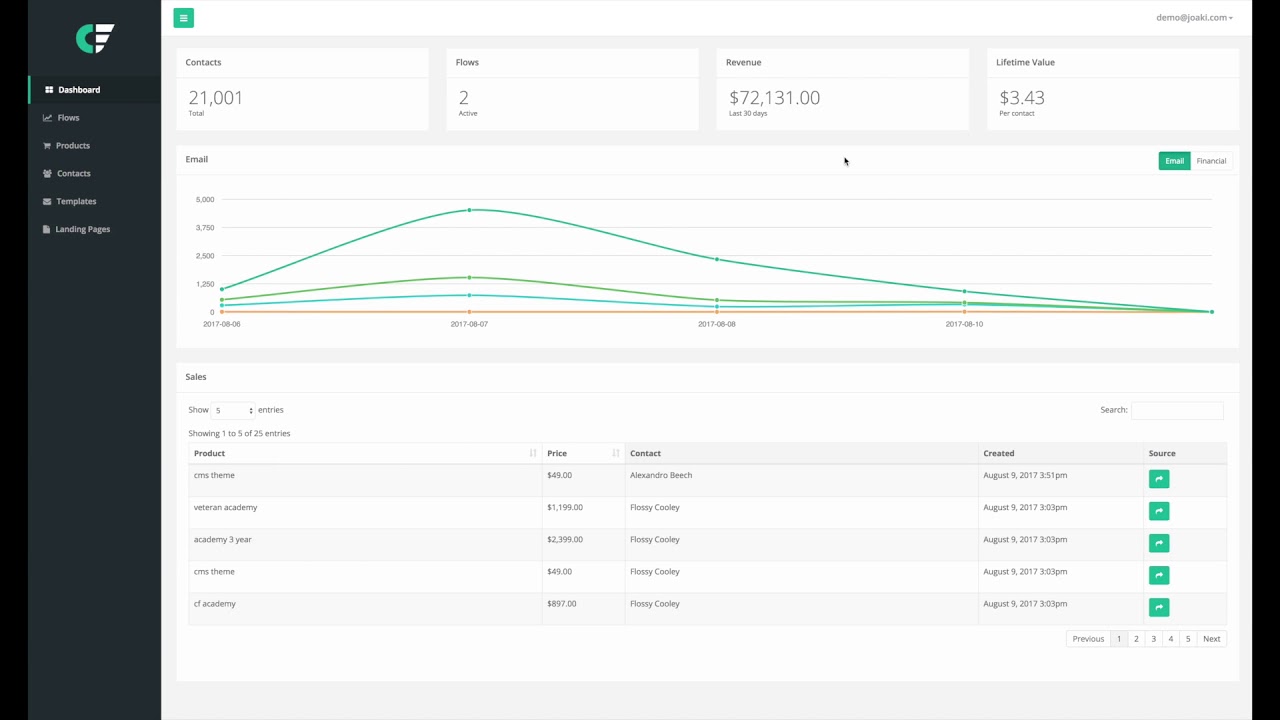Click the Created column header
The image size is (1280, 720).
pyautogui.click(x=1060, y=453)
